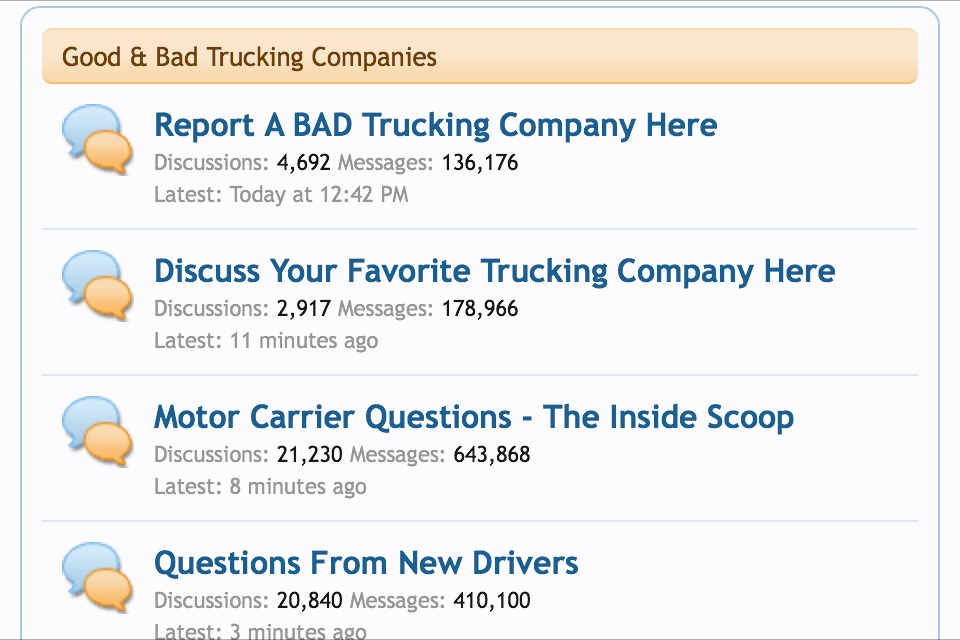
Task: Open the Report A BAD Trucking Company Here forum
Action: [x=435, y=125]
